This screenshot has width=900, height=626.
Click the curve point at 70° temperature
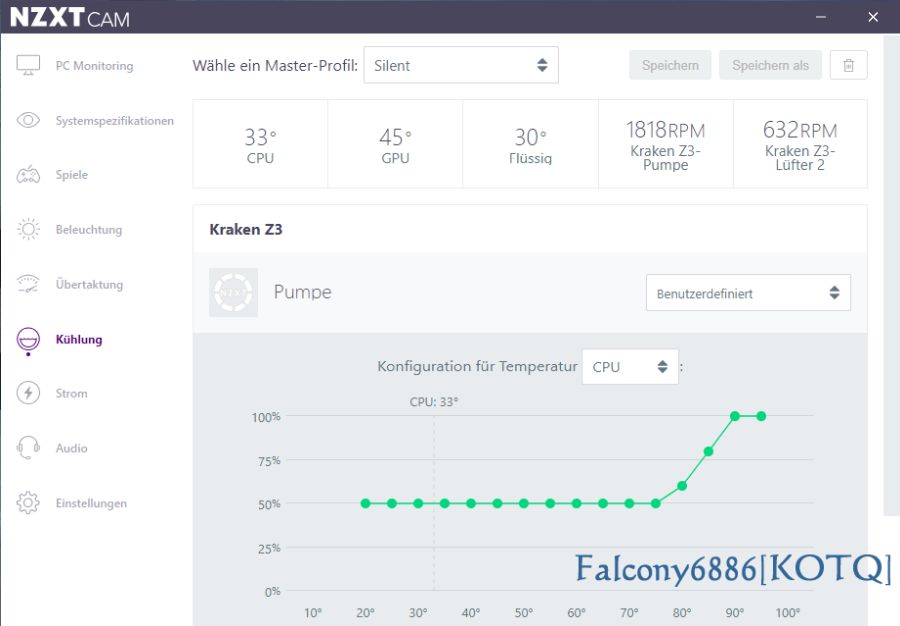(629, 503)
